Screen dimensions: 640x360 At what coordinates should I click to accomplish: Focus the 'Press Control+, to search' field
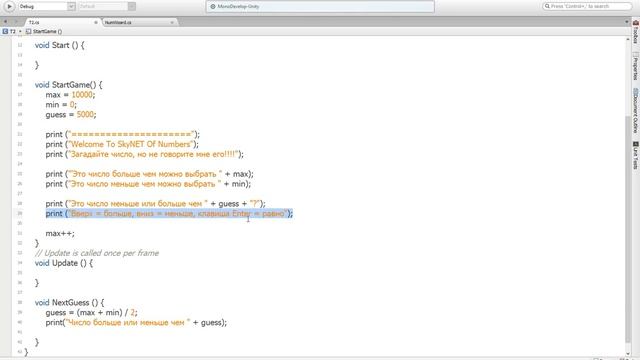pyautogui.click(x=587, y=7)
